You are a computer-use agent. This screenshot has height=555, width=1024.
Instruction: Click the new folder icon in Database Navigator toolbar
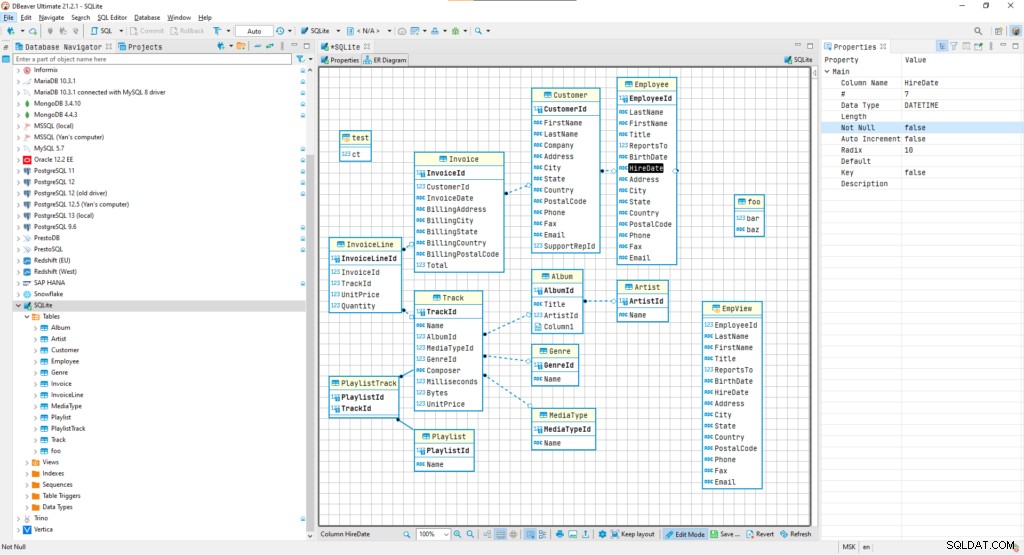click(241, 46)
